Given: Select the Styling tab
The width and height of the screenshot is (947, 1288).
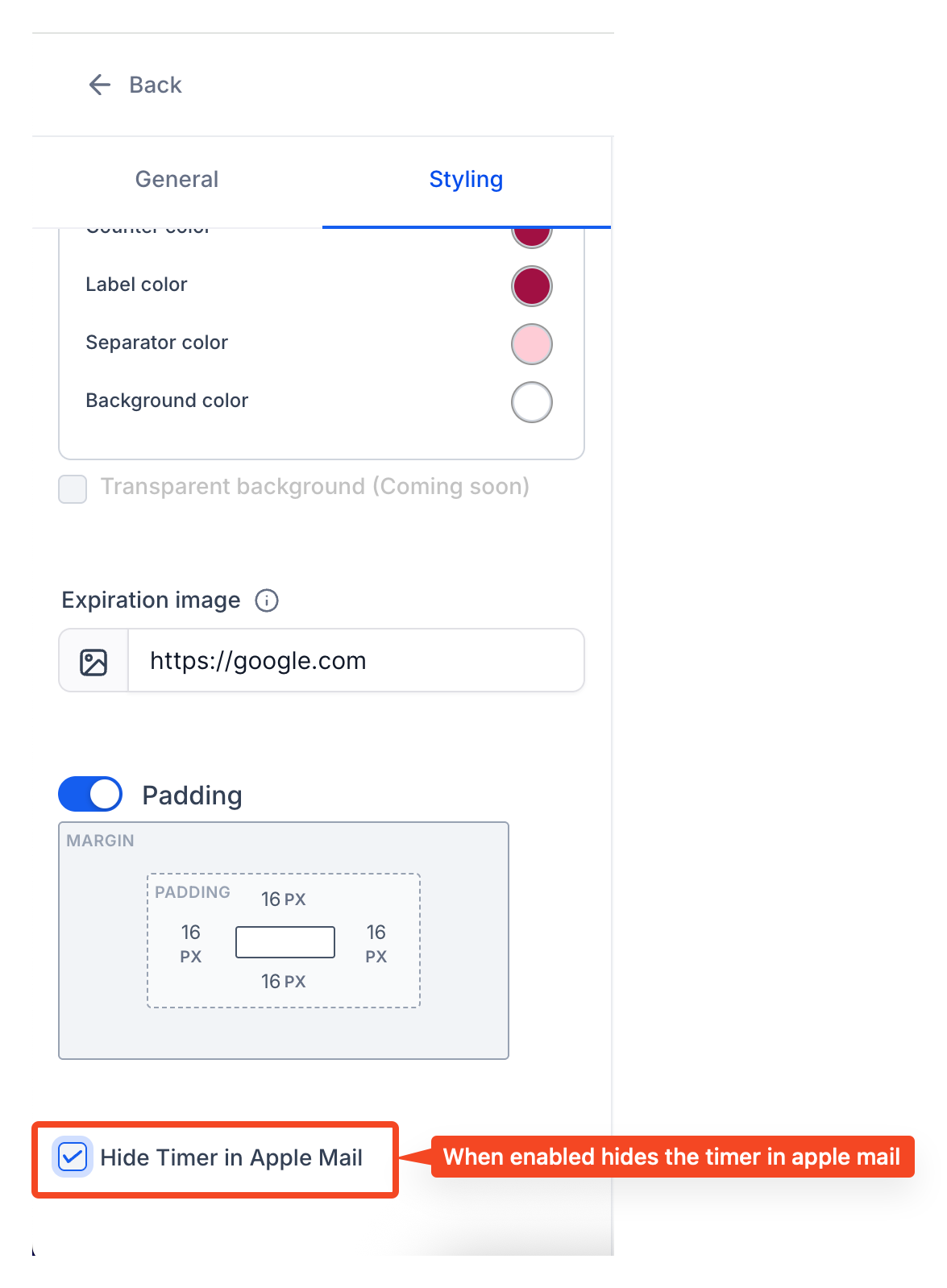Looking at the screenshot, I should (x=466, y=179).
